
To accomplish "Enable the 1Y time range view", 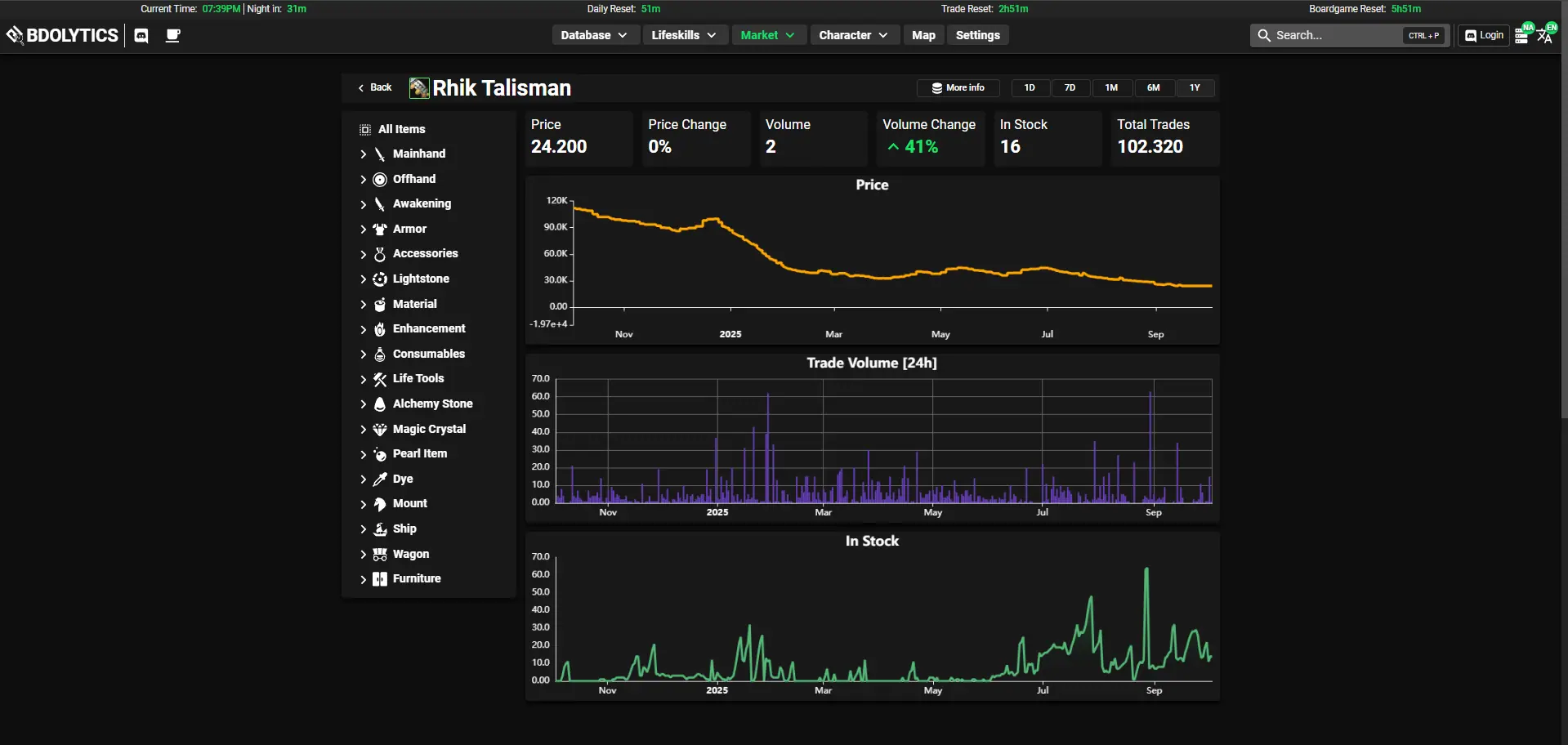I will [1195, 87].
